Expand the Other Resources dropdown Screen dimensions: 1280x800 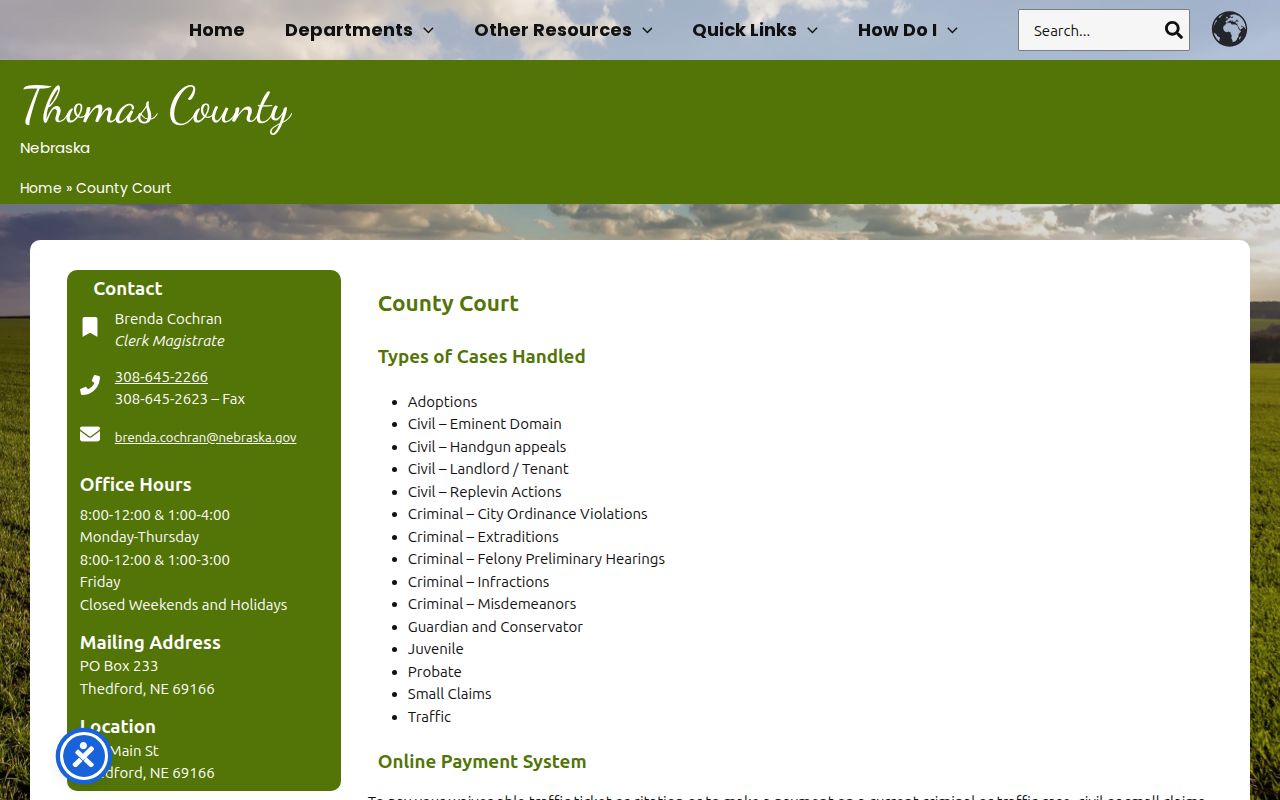click(x=563, y=30)
